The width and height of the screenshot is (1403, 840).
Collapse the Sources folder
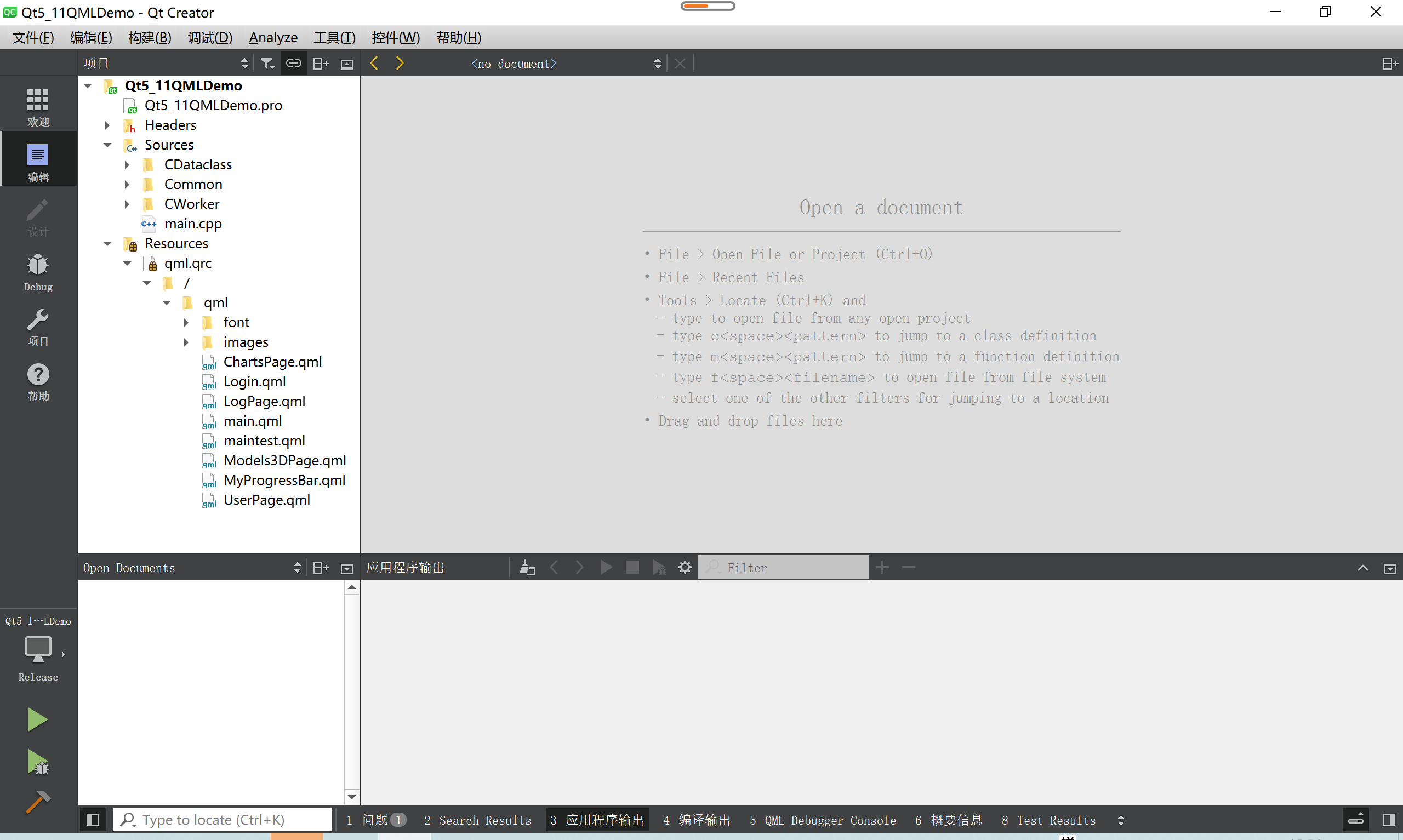[107, 145]
